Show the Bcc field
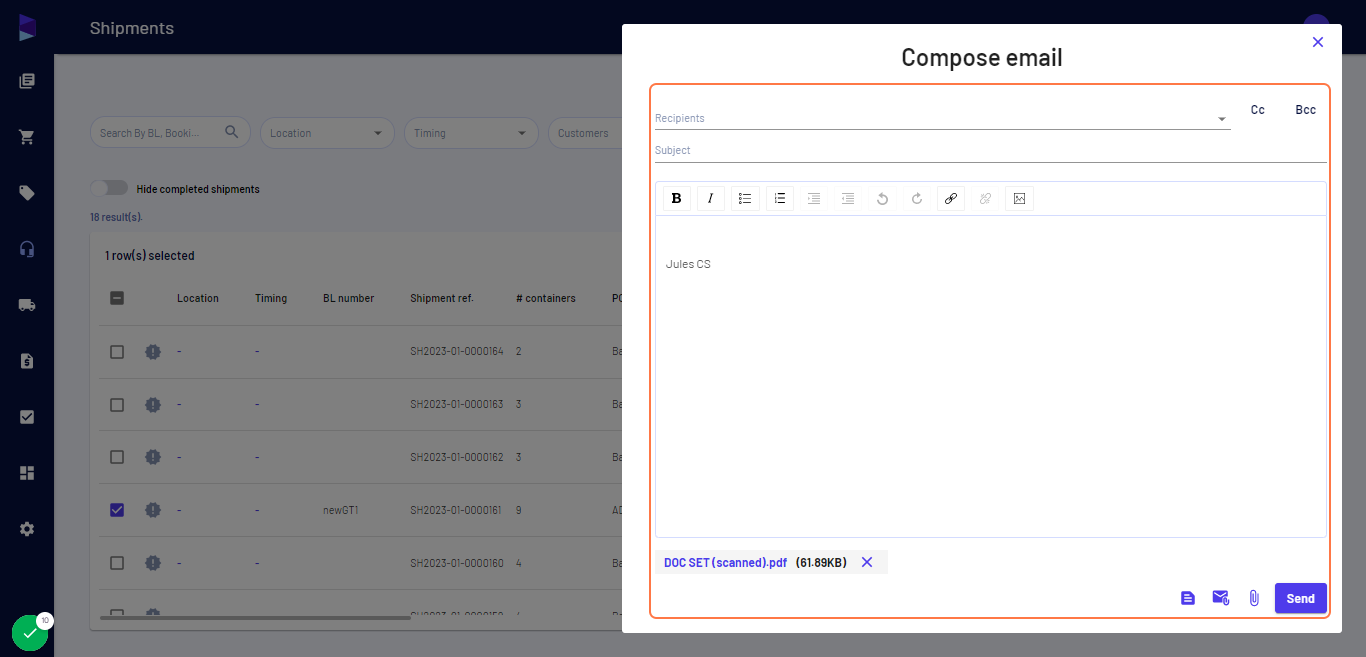The width and height of the screenshot is (1366, 657). [x=1306, y=110]
